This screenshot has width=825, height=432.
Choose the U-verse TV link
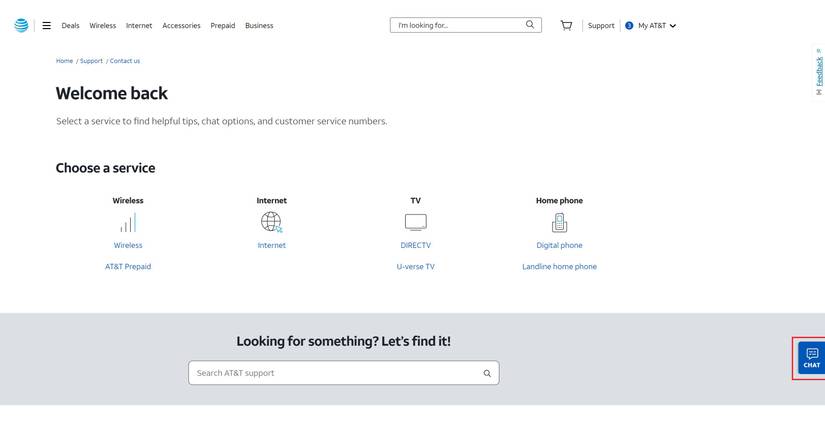416,267
